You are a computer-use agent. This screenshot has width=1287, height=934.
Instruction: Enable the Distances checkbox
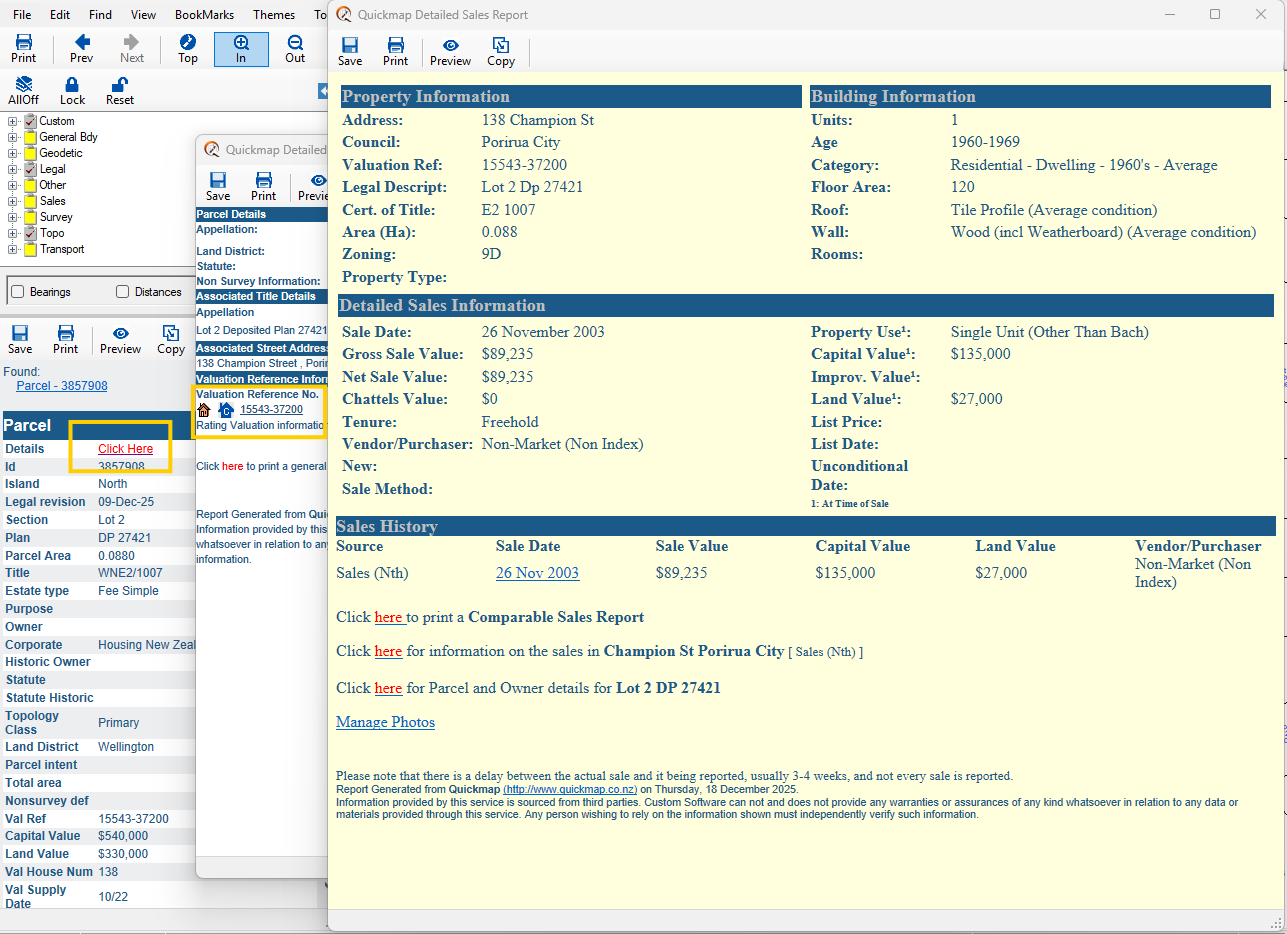pyautogui.click(x=123, y=292)
